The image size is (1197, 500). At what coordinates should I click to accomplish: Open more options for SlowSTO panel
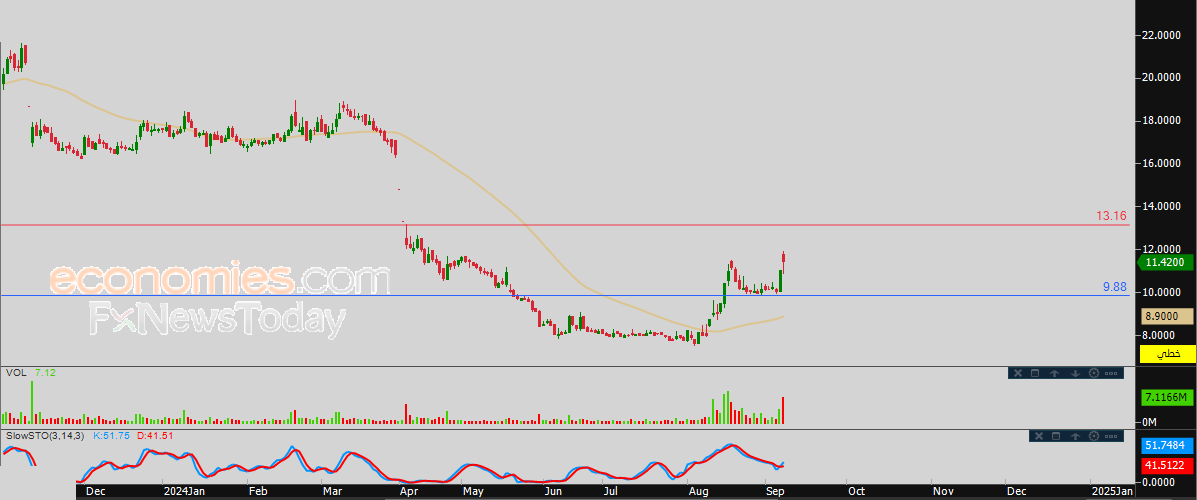pyautogui.click(x=1112, y=436)
